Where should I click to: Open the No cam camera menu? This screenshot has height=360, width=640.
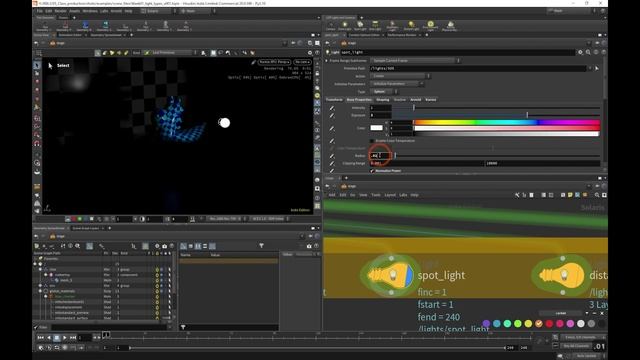[302, 62]
